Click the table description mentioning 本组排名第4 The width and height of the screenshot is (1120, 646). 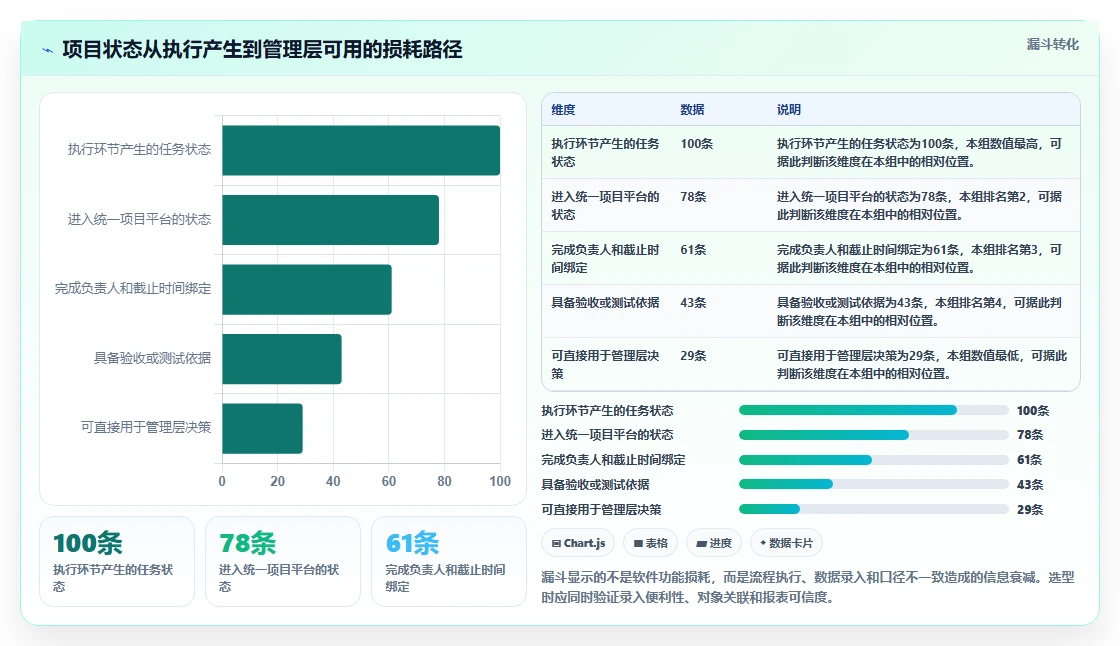tap(919, 312)
